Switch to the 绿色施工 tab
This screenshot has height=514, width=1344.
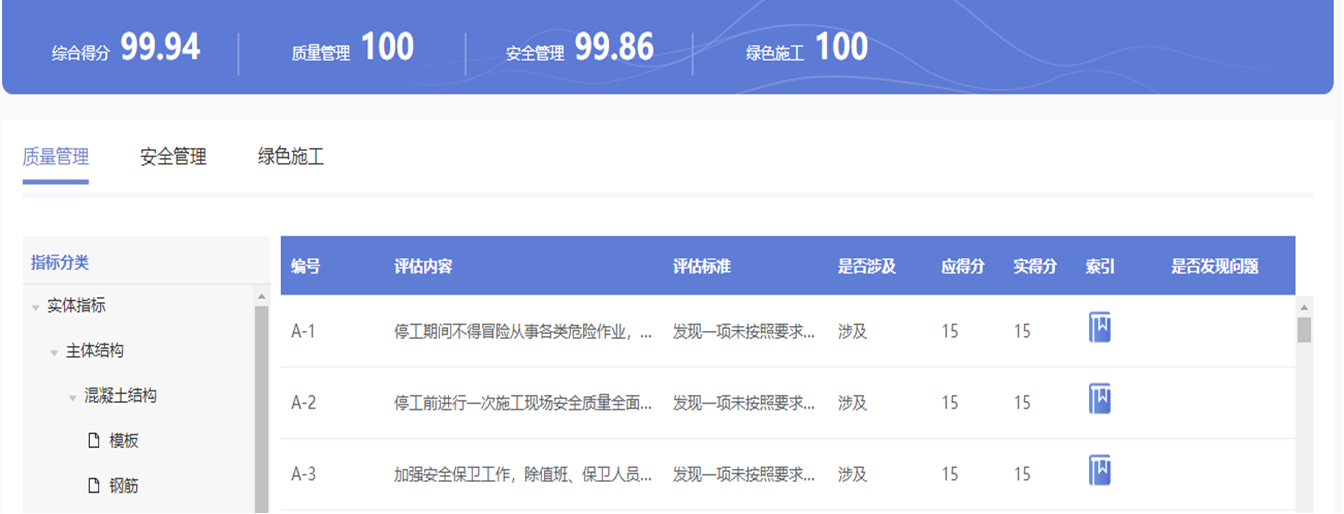[291, 157]
